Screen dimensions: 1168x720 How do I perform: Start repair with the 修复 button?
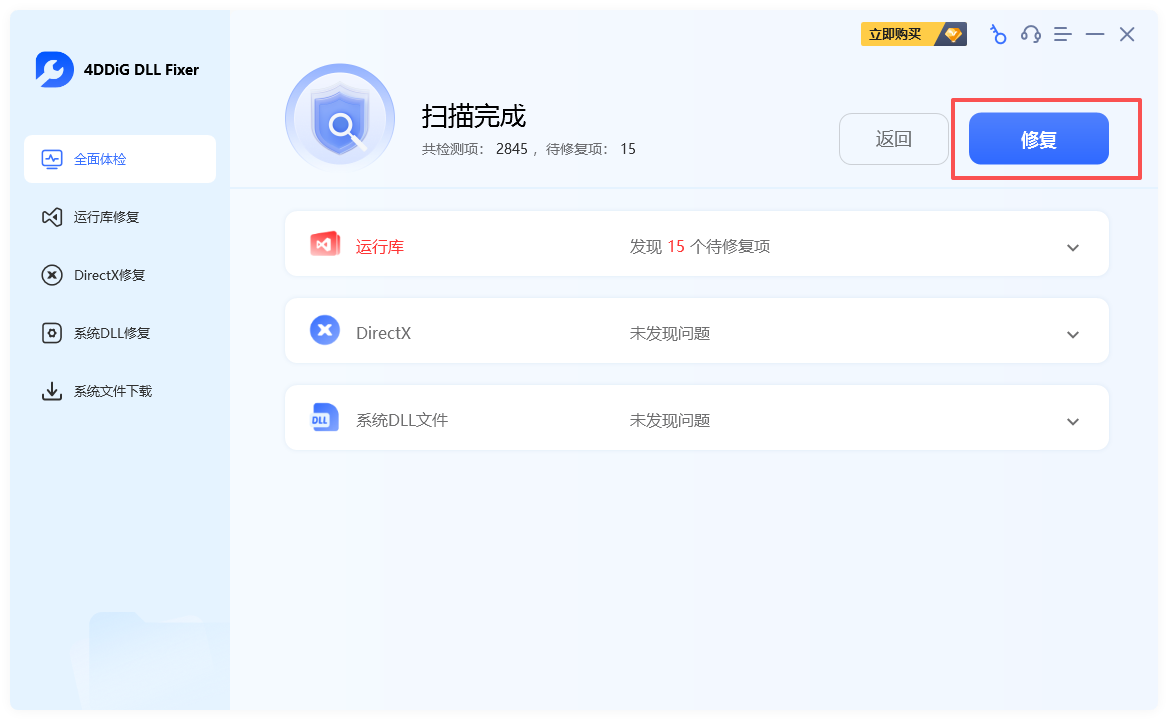click(1040, 138)
